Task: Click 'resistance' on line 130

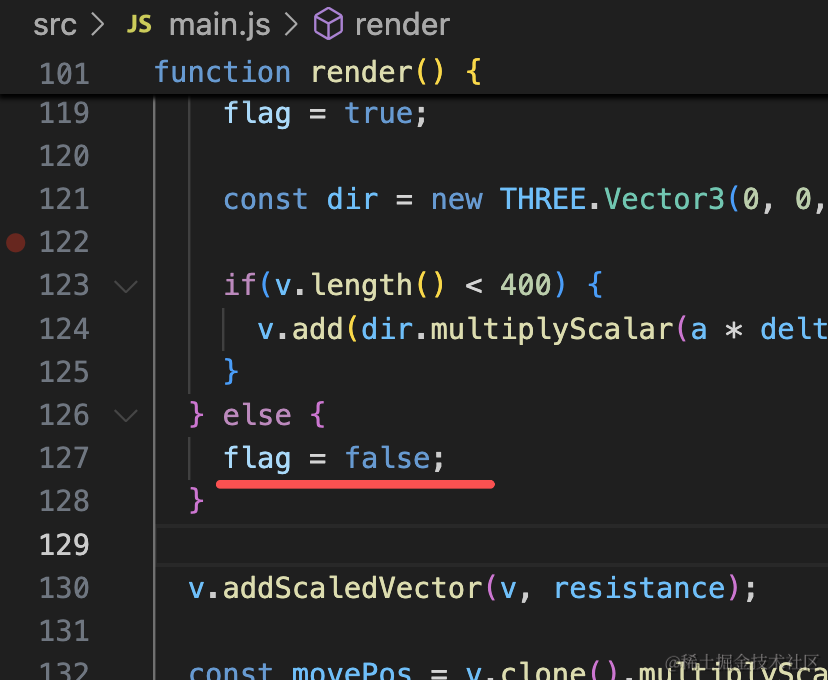Action: click(640, 588)
